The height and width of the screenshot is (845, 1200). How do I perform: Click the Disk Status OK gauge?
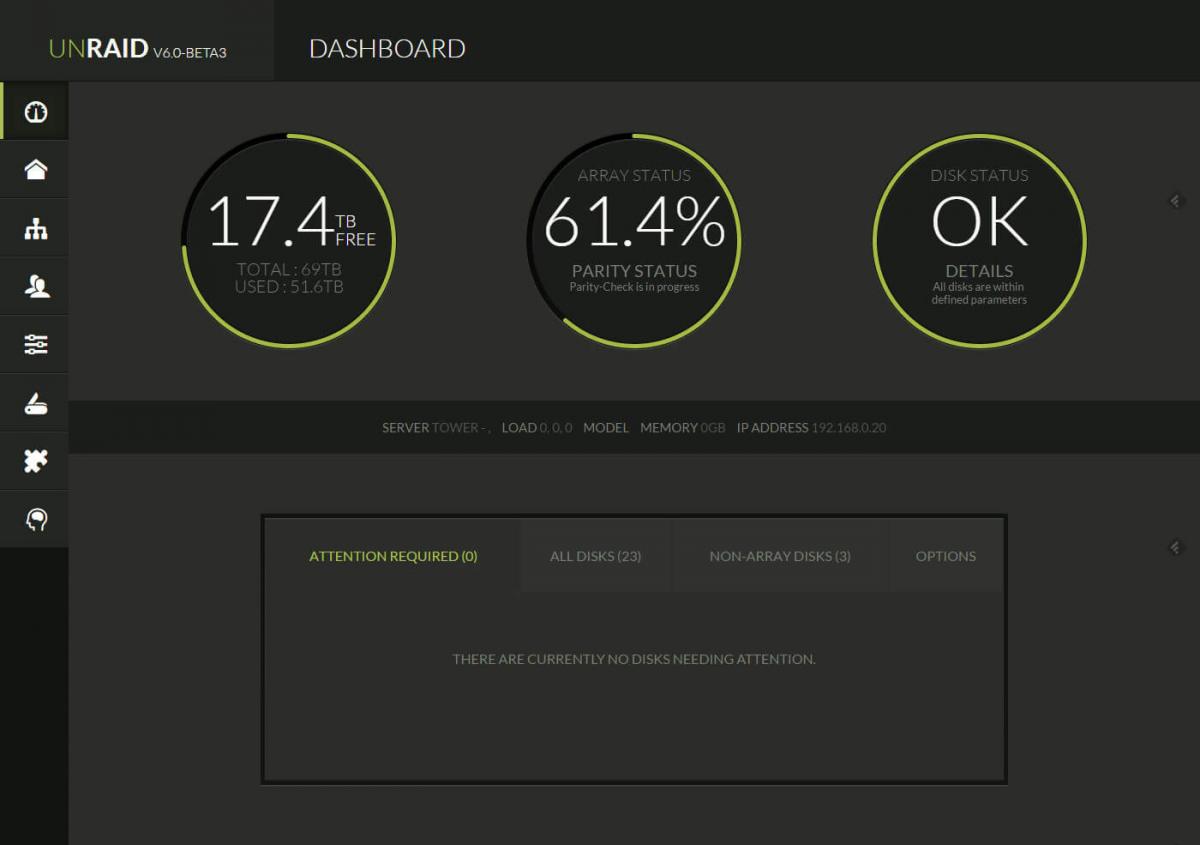(979, 240)
